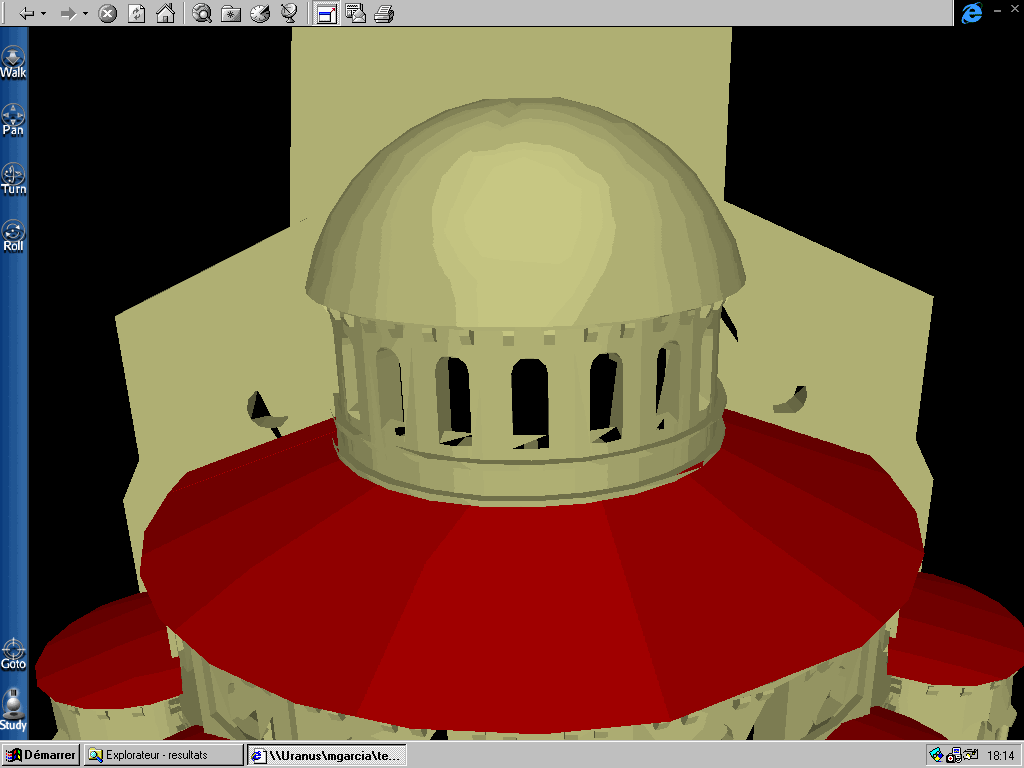Activate the Goto navigation tool
Screen dimensions: 1024x768
point(13,655)
